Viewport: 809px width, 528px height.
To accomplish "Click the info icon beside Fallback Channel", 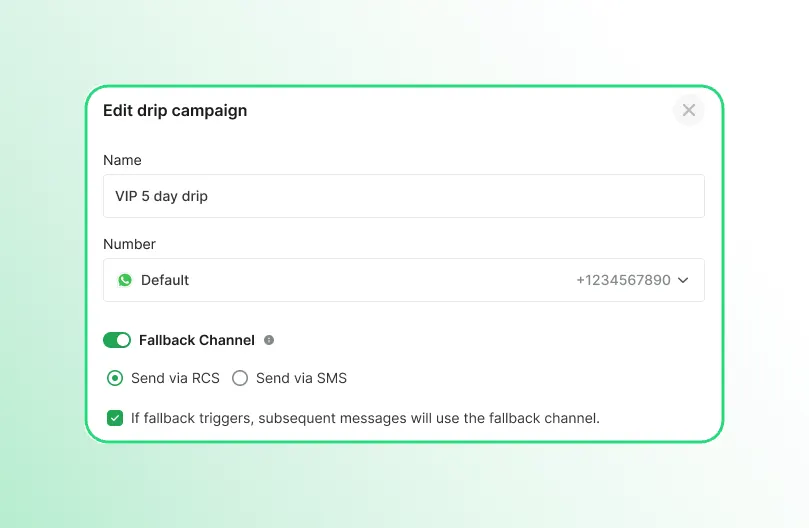I will click(x=269, y=340).
